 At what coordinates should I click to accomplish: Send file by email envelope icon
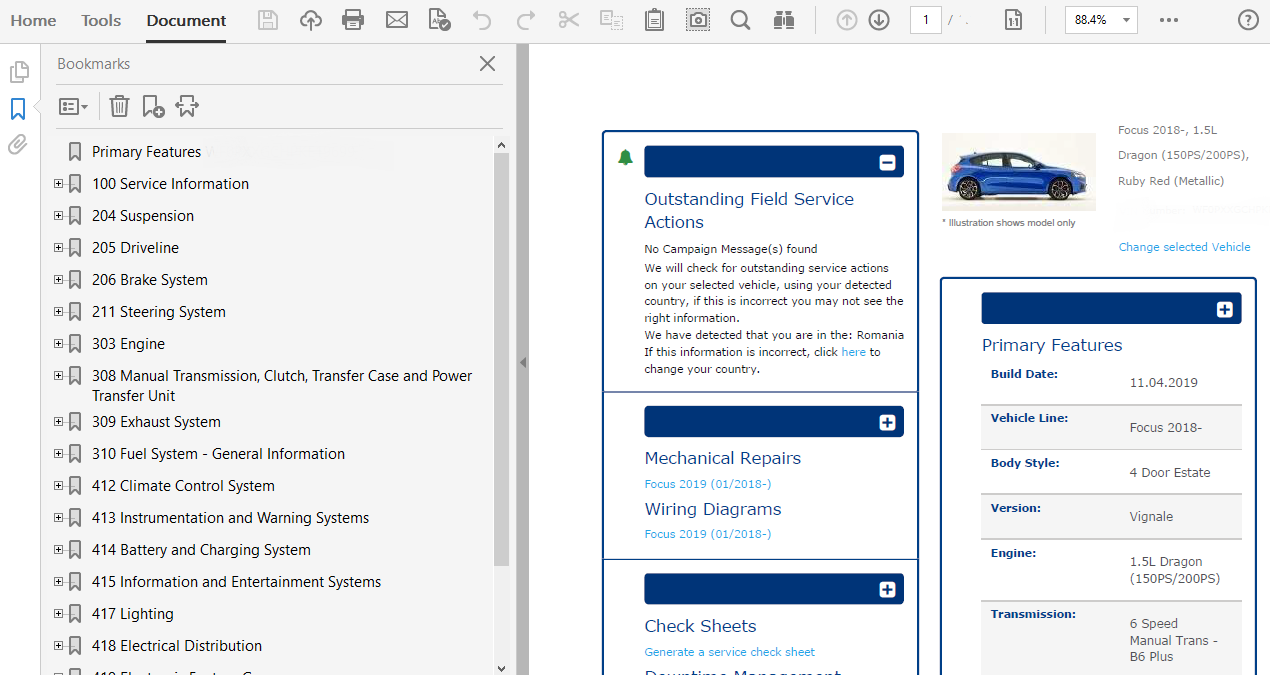[397, 20]
